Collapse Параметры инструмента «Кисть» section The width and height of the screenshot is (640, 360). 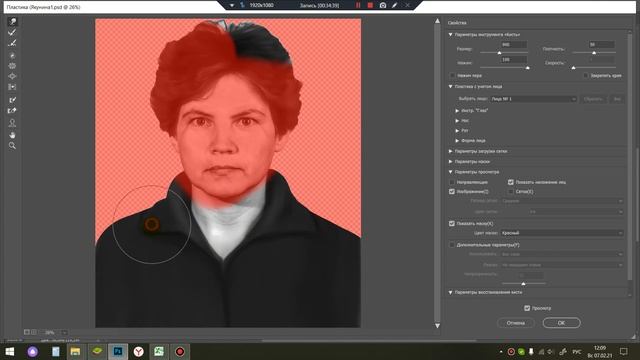point(451,35)
